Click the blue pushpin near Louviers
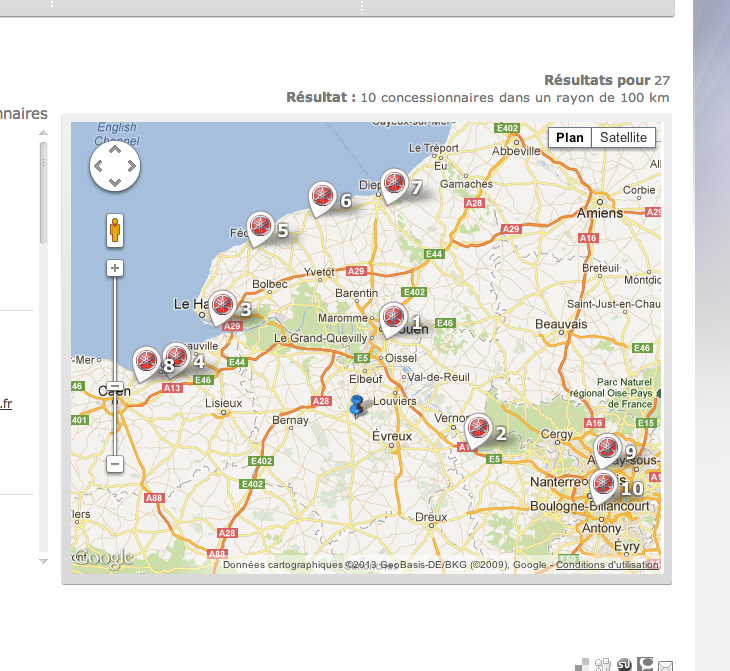The width and height of the screenshot is (730, 671). point(358,406)
